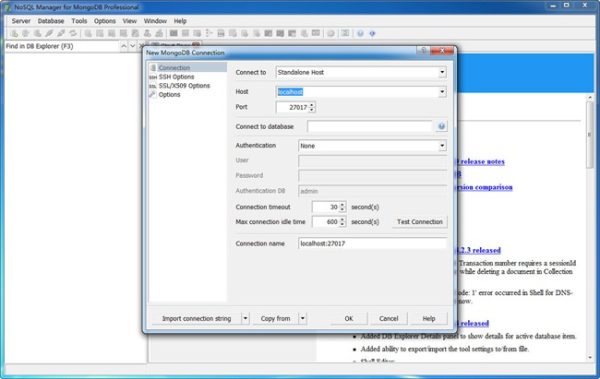
Task: Increase Connection timeout with up arrow
Action: 342,204
